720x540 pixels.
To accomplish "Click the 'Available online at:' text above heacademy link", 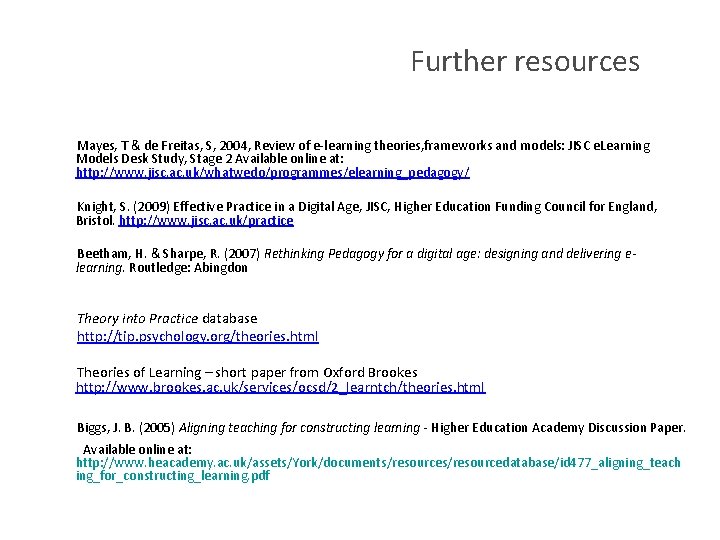I will coord(137,450).
